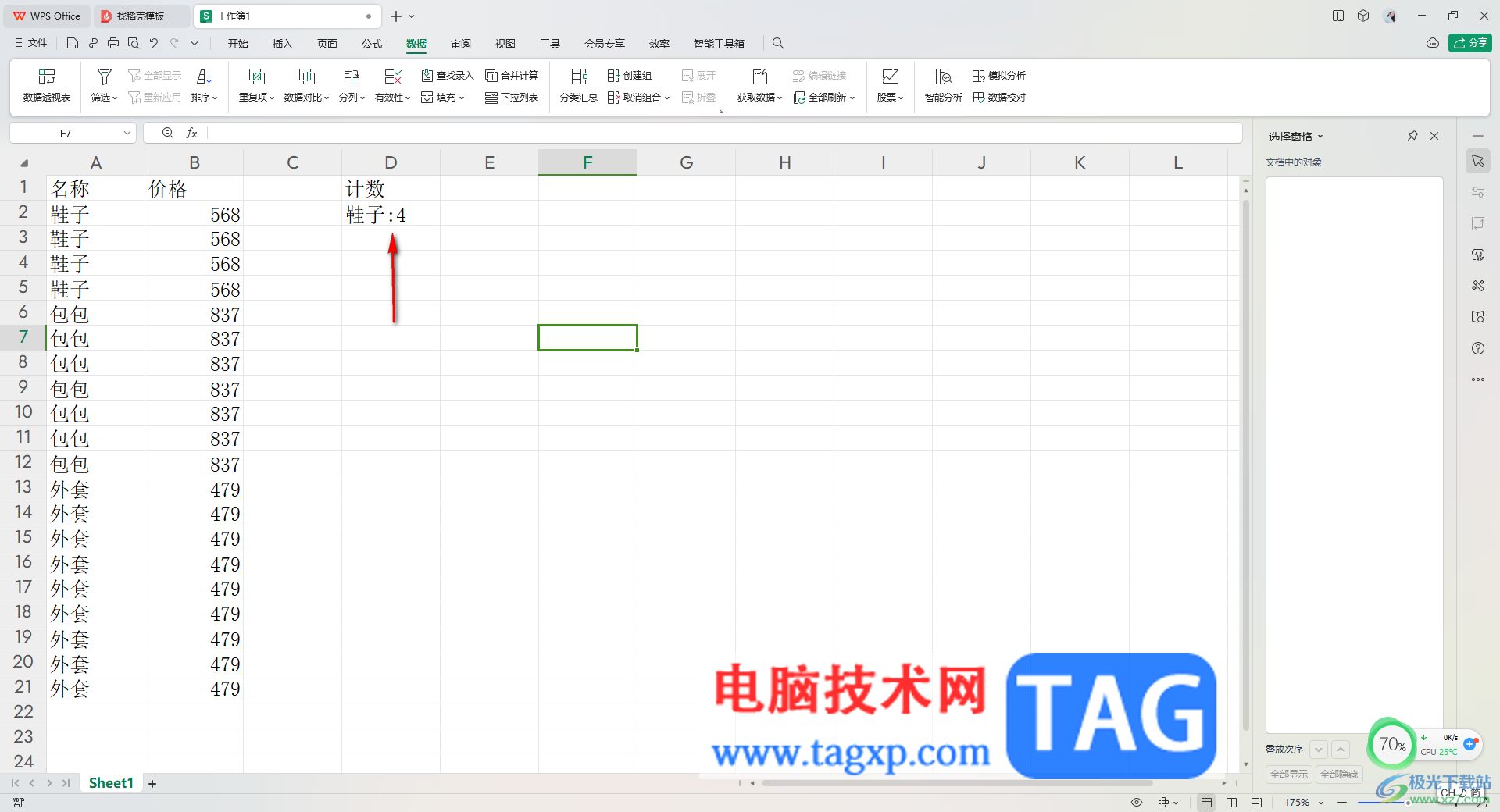
Task: Click the help question icon in right sidebar
Action: (1478, 348)
